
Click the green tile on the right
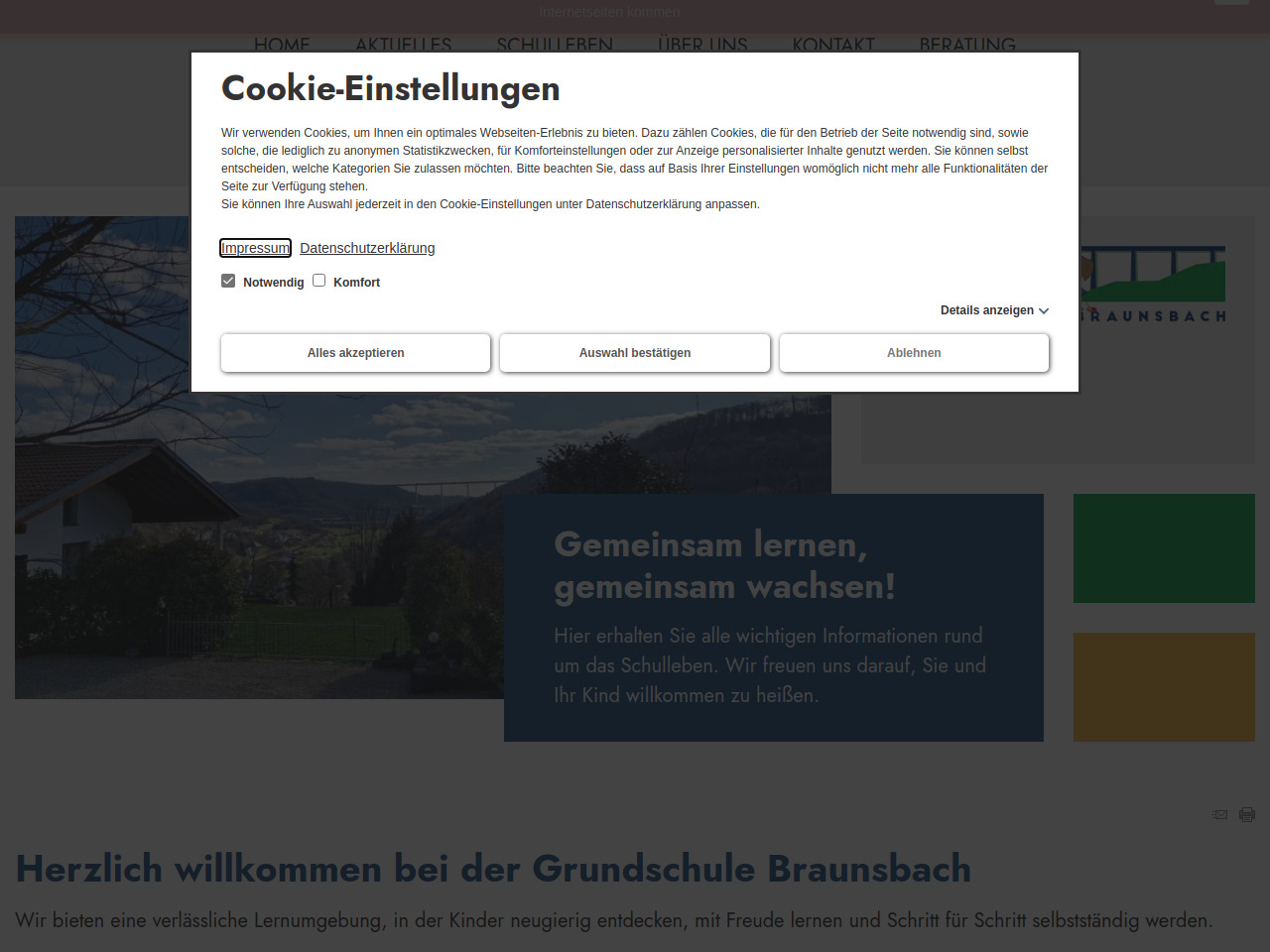[x=1164, y=548]
